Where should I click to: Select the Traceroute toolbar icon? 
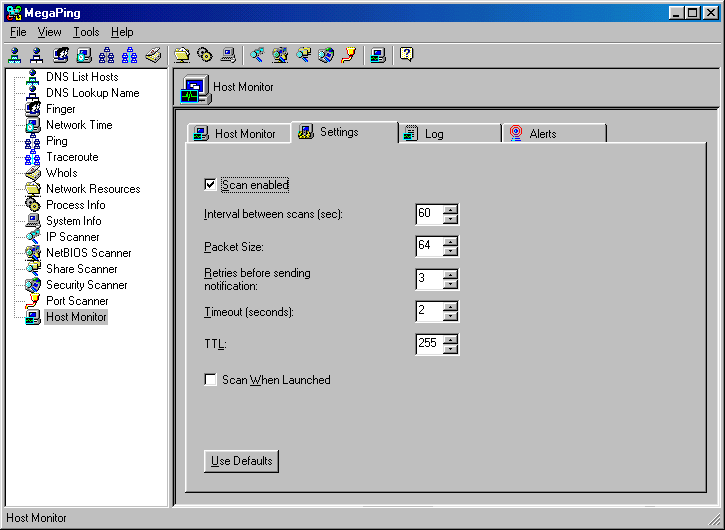tap(129, 55)
